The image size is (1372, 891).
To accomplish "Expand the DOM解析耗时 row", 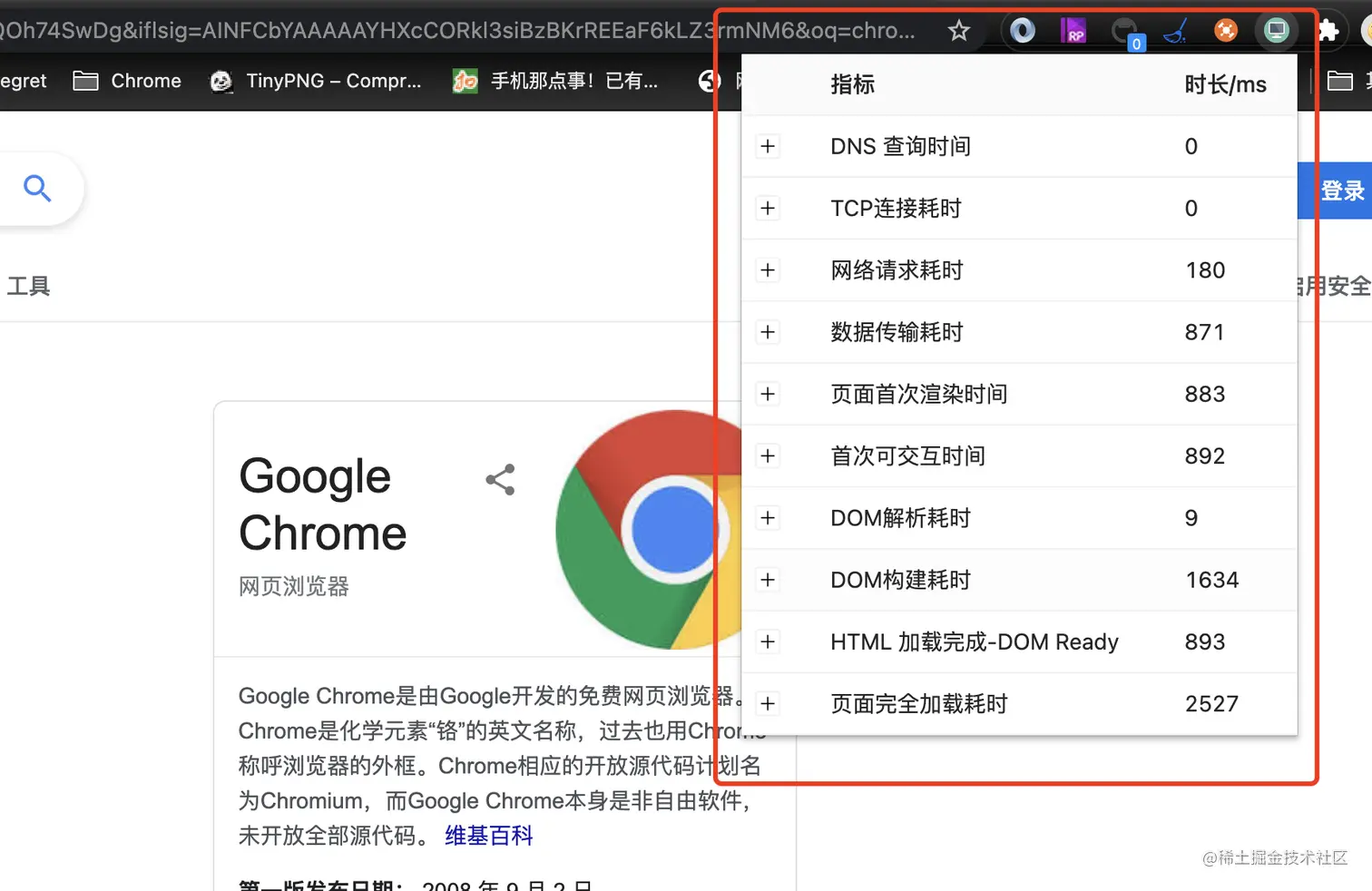I will click(x=768, y=518).
